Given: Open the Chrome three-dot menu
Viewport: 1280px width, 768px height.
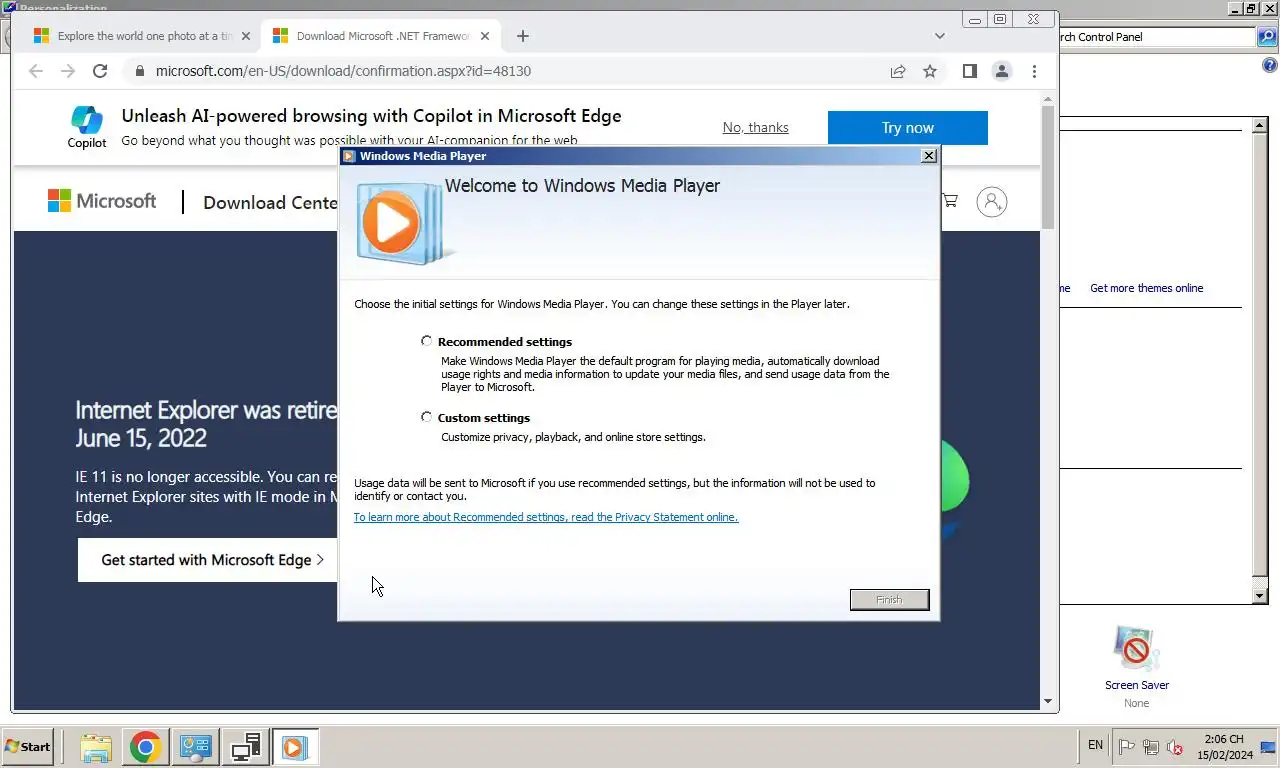Looking at the screenshot, I should pos(1034,71).
